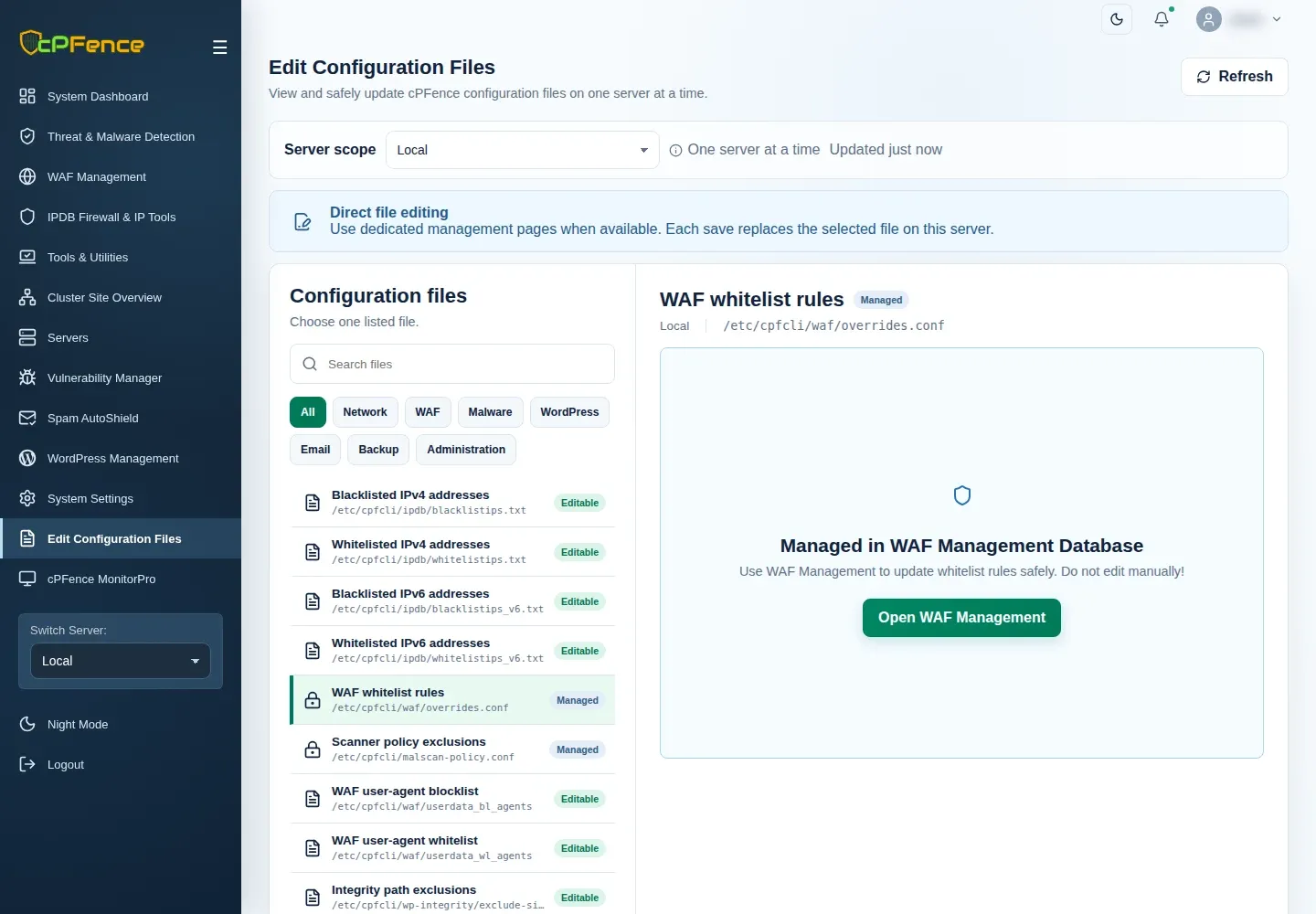Select Whitelisted IPv6 addresses file
The height and width of the screenshot is (914, 1316).
452,651
